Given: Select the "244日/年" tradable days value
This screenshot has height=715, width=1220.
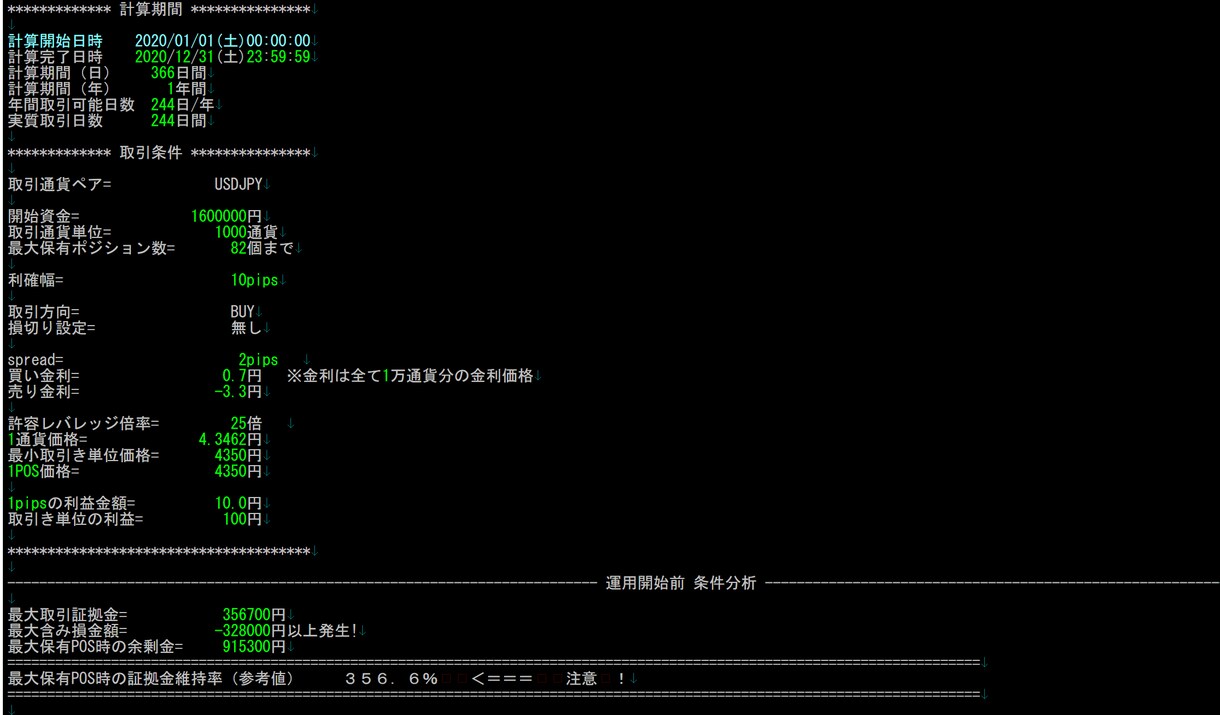Looking at the screenshot, I should 183,105.
